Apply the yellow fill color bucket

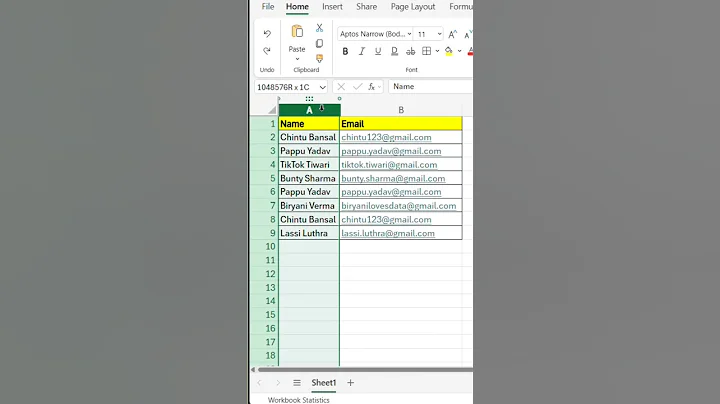pos(449,51)
